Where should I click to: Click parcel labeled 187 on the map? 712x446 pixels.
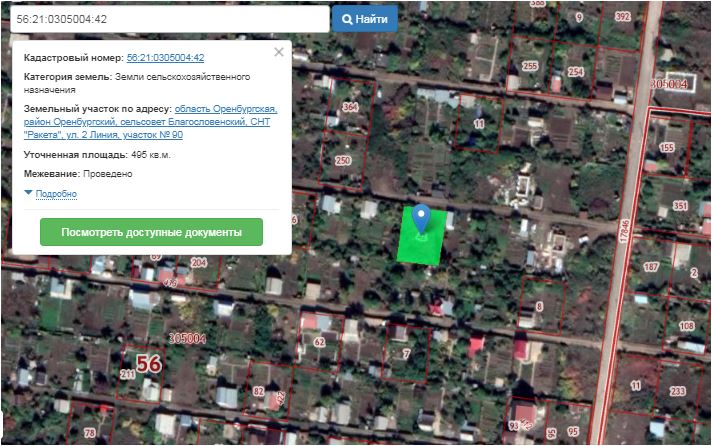651,267
